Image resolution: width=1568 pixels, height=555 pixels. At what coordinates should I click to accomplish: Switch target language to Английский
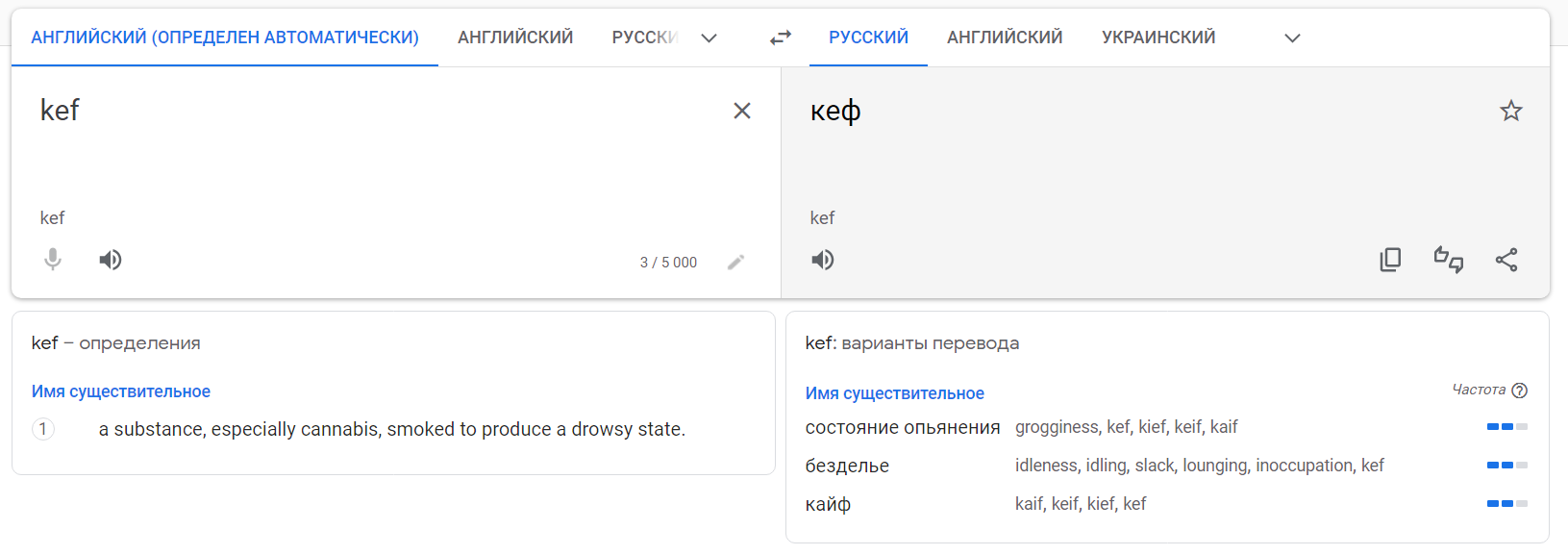(1005, 38)
